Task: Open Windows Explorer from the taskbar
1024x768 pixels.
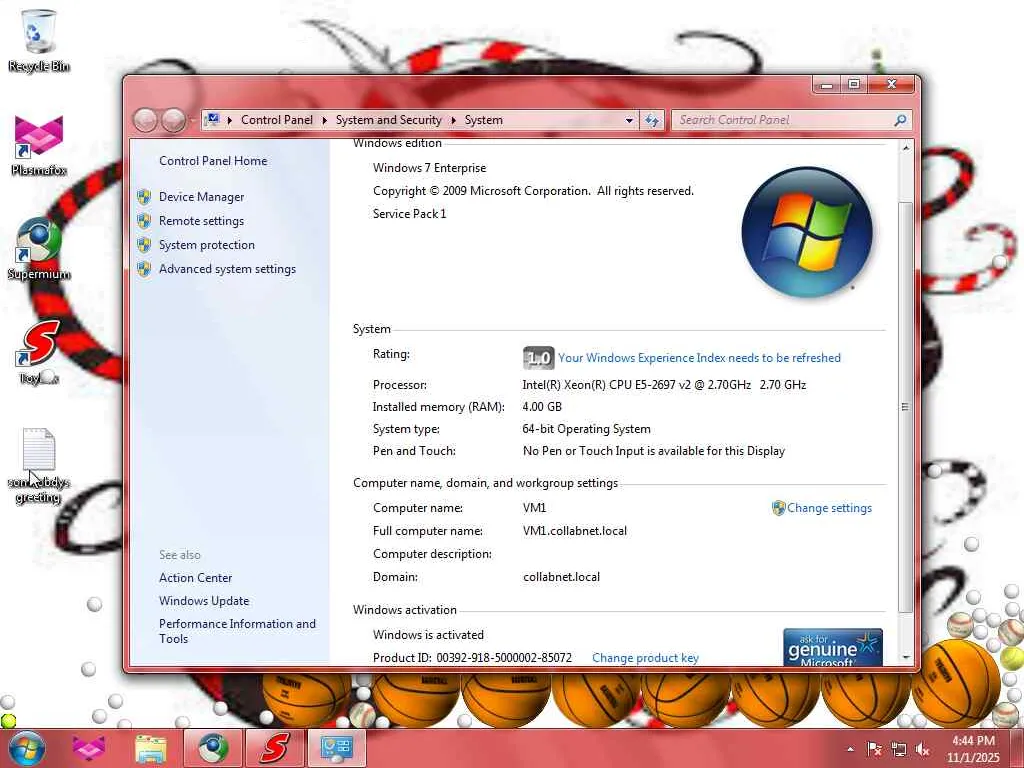Action: [x=151, y=748]
